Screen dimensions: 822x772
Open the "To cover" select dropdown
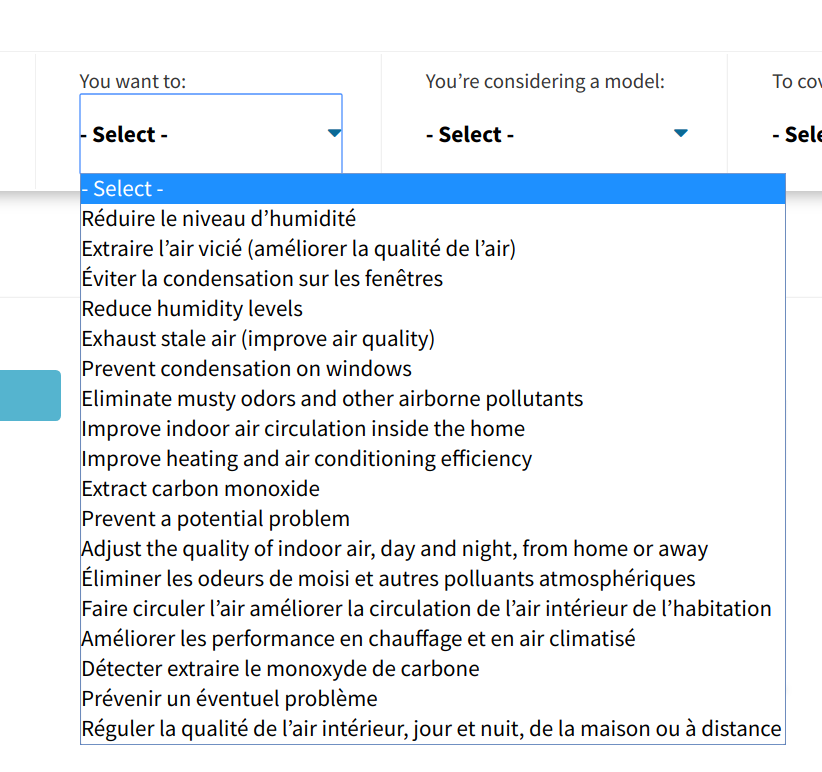pos(797,134)
